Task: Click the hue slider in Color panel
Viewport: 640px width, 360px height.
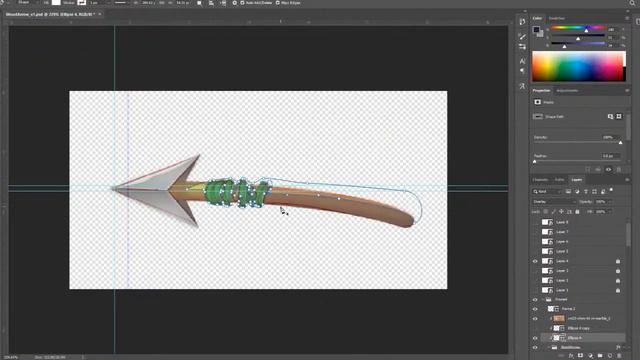Action: point(578,28)
